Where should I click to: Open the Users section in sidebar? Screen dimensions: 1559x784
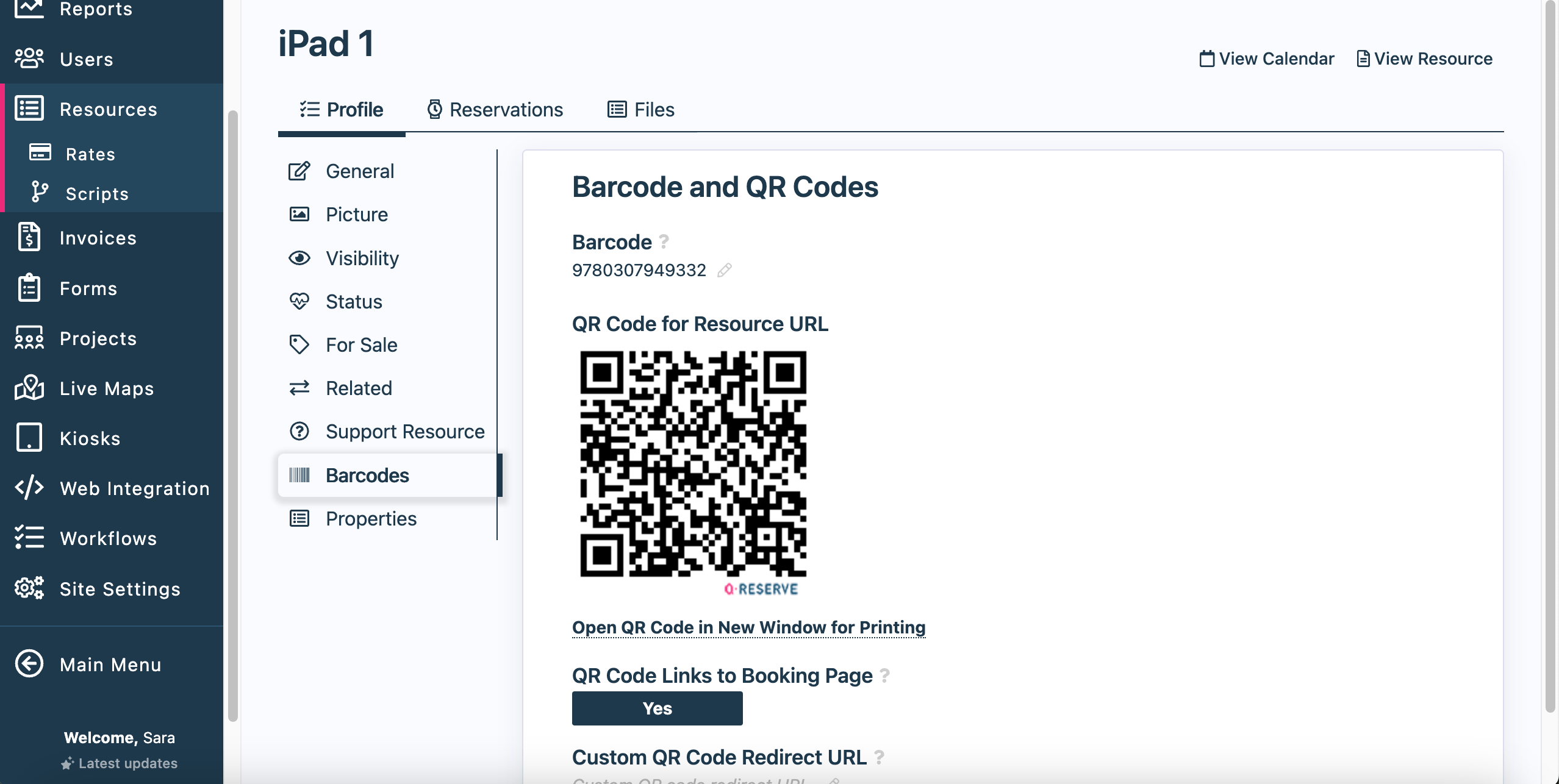(x=86, y=59)
